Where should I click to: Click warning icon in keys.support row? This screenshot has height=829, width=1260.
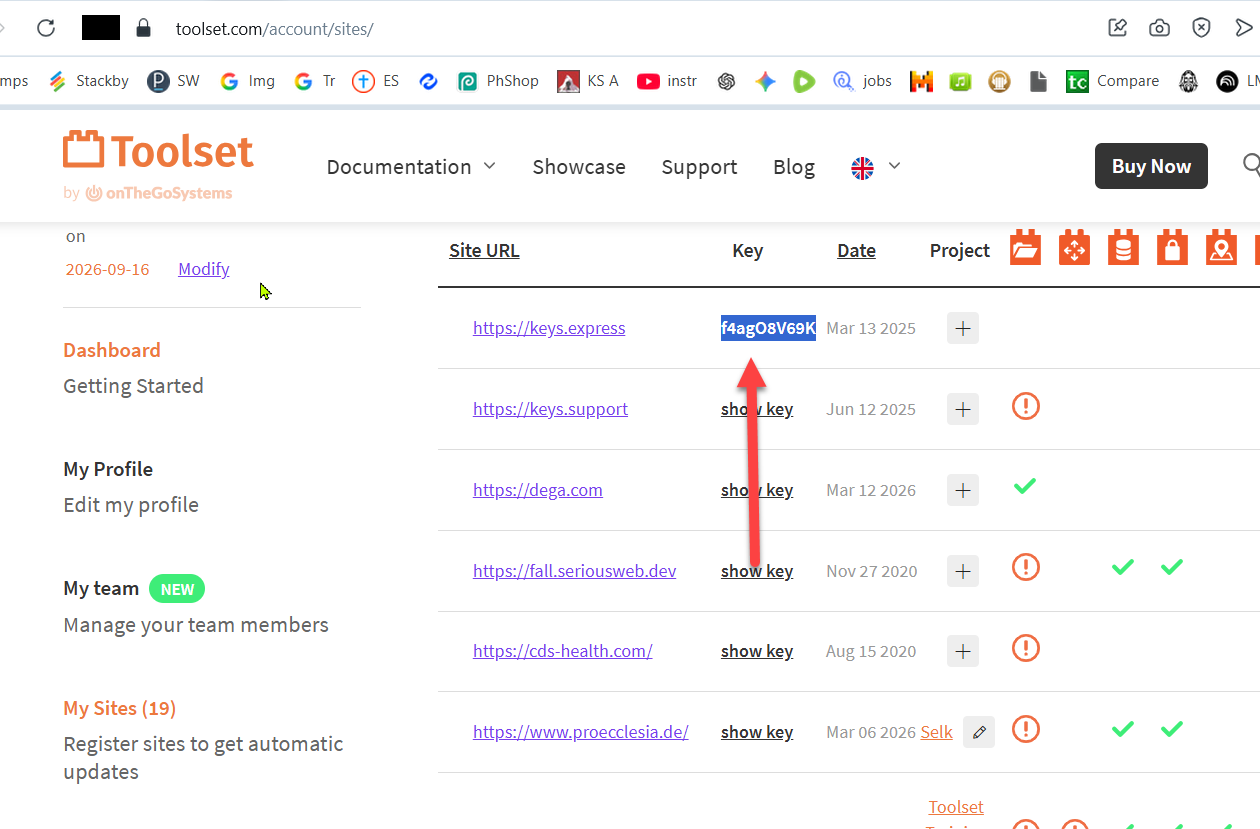tap(1025, 406)
